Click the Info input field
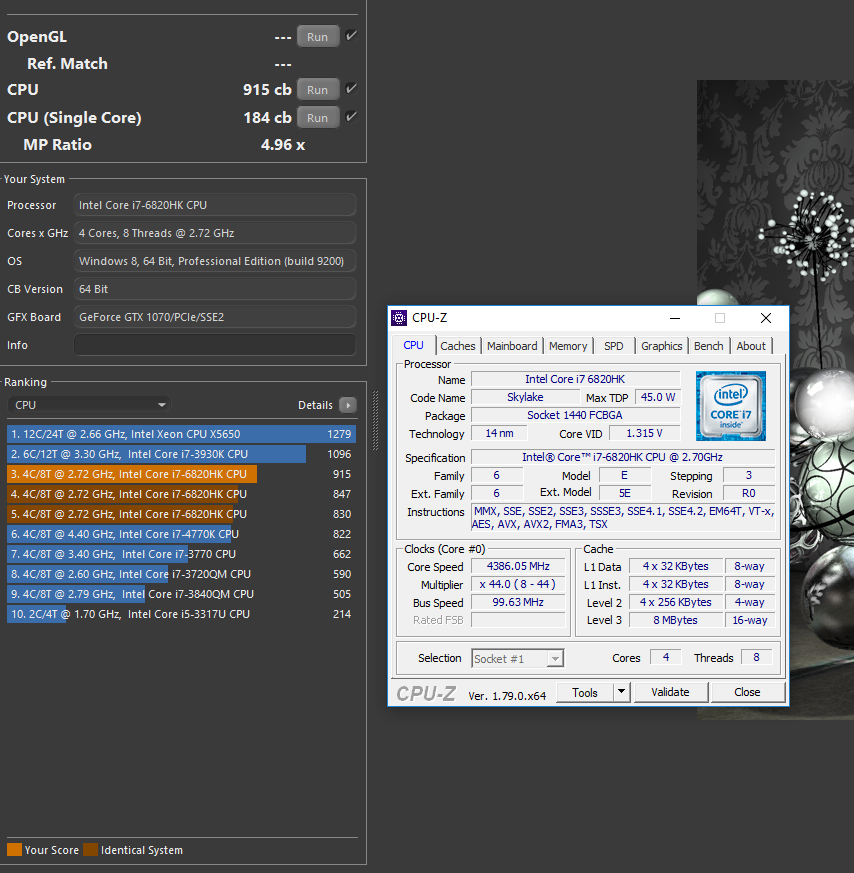 pyautogui.click(x=215, y=345)
